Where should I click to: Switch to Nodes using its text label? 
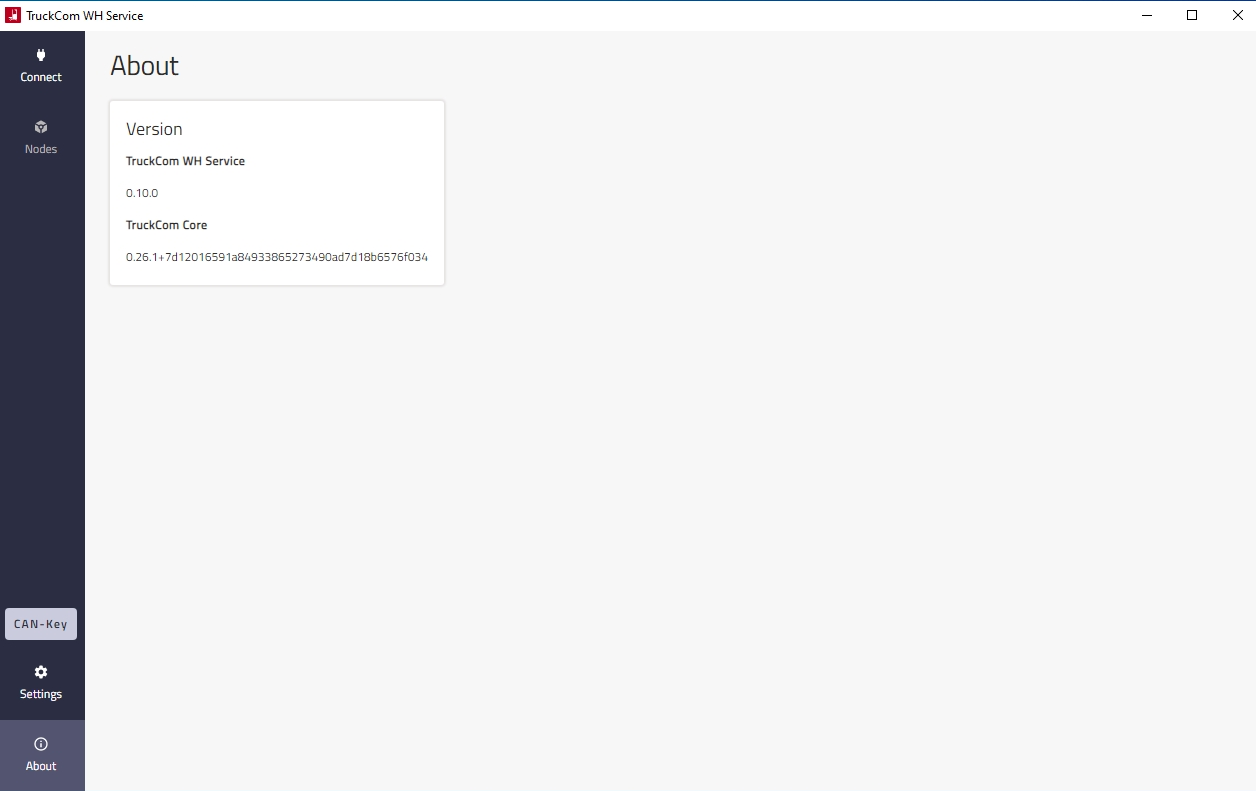(41, 149)
